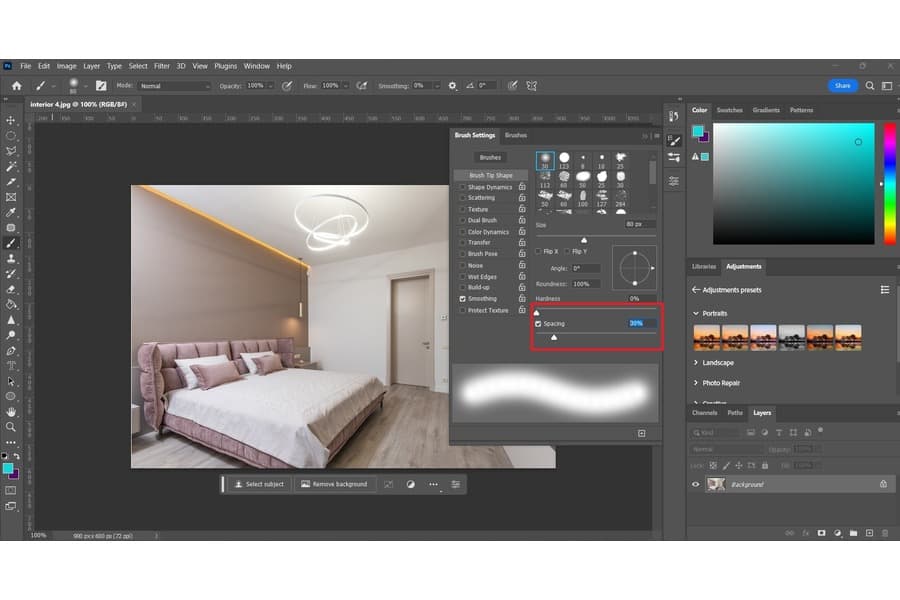Screen dimensions: 900x600
Task: Select the Move tool
Action: [10, 120]
